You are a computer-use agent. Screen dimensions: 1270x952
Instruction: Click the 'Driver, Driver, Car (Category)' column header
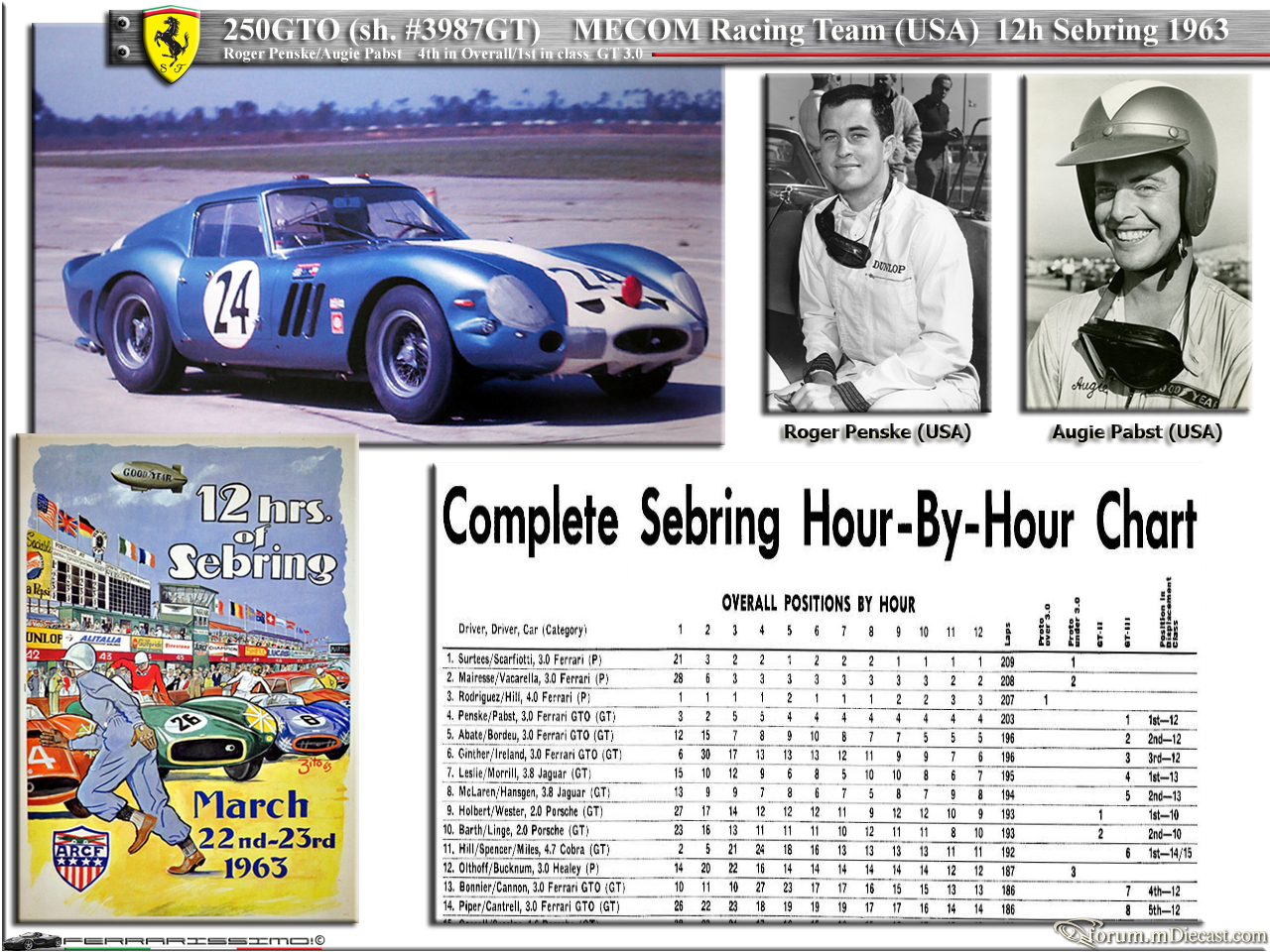pyautogui.click(x=522, y=630)
